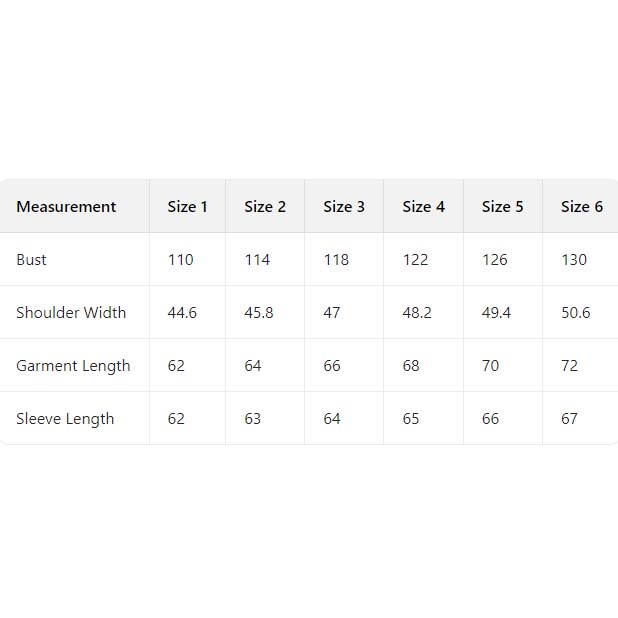Click the Measurement column header
Image resolution: width=618 pixels, height=618 pixels.
[x=66, y=207]
